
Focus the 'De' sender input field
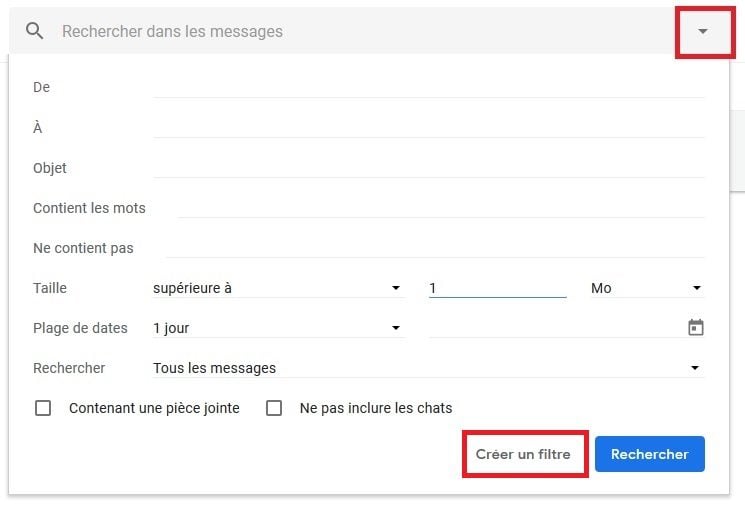click(428, 87)
